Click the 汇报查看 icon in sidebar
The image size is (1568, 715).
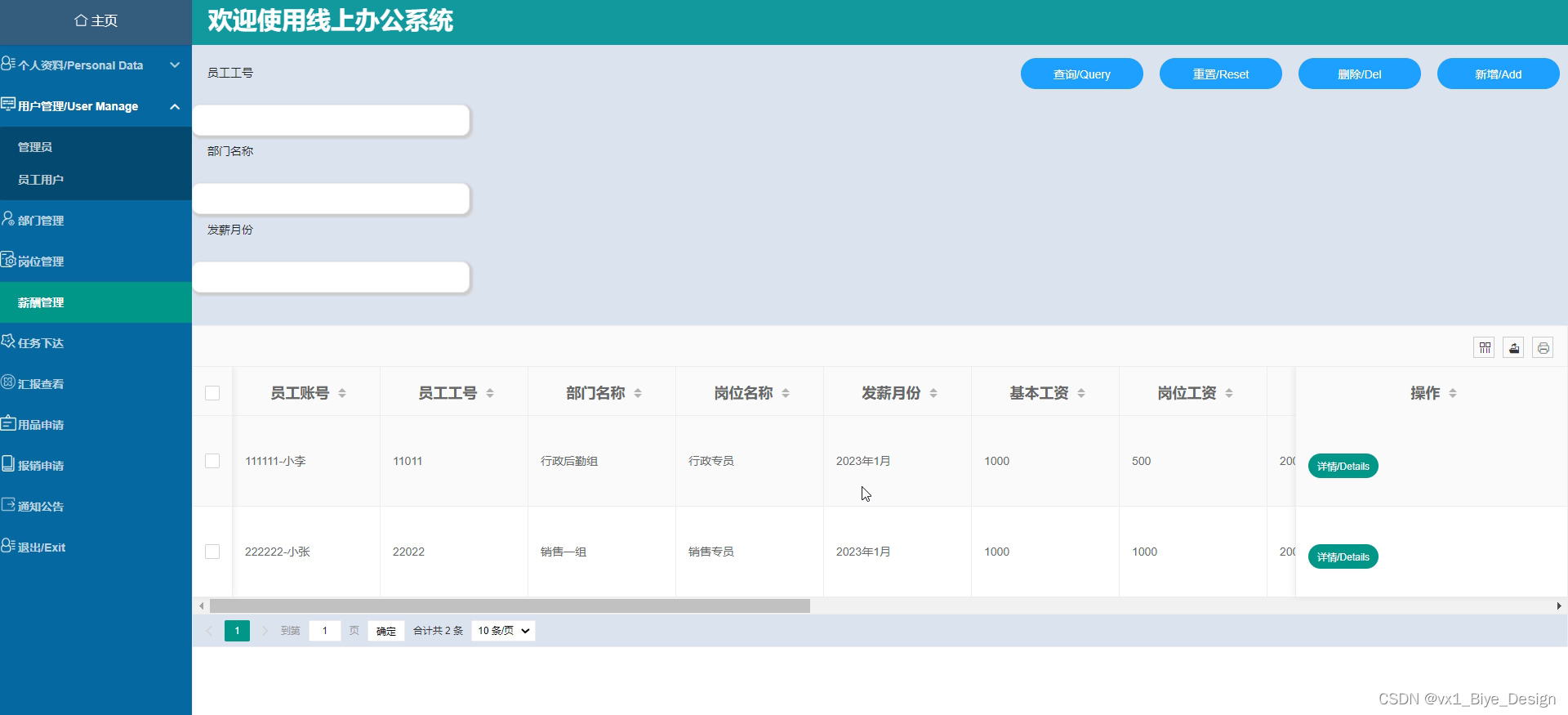8,382
